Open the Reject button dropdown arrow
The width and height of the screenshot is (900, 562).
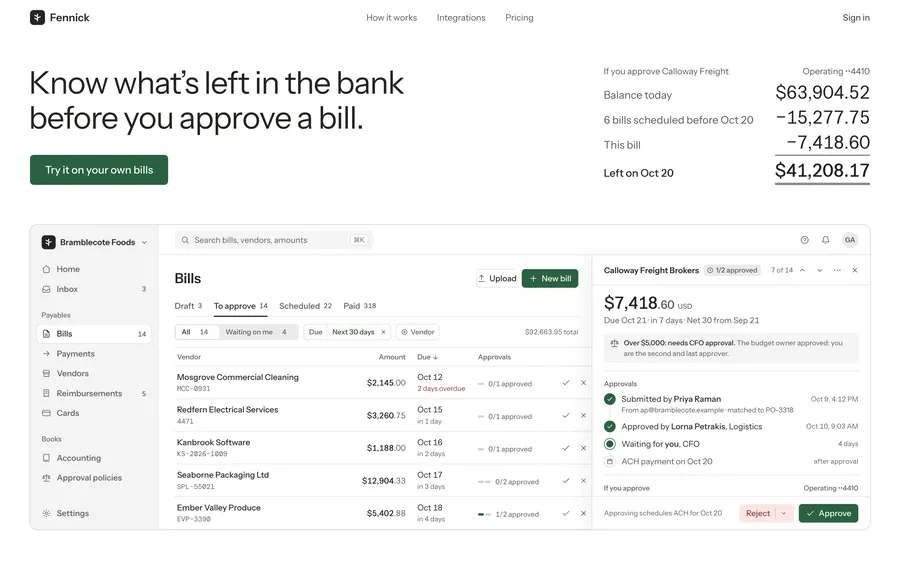coord(784,514)
